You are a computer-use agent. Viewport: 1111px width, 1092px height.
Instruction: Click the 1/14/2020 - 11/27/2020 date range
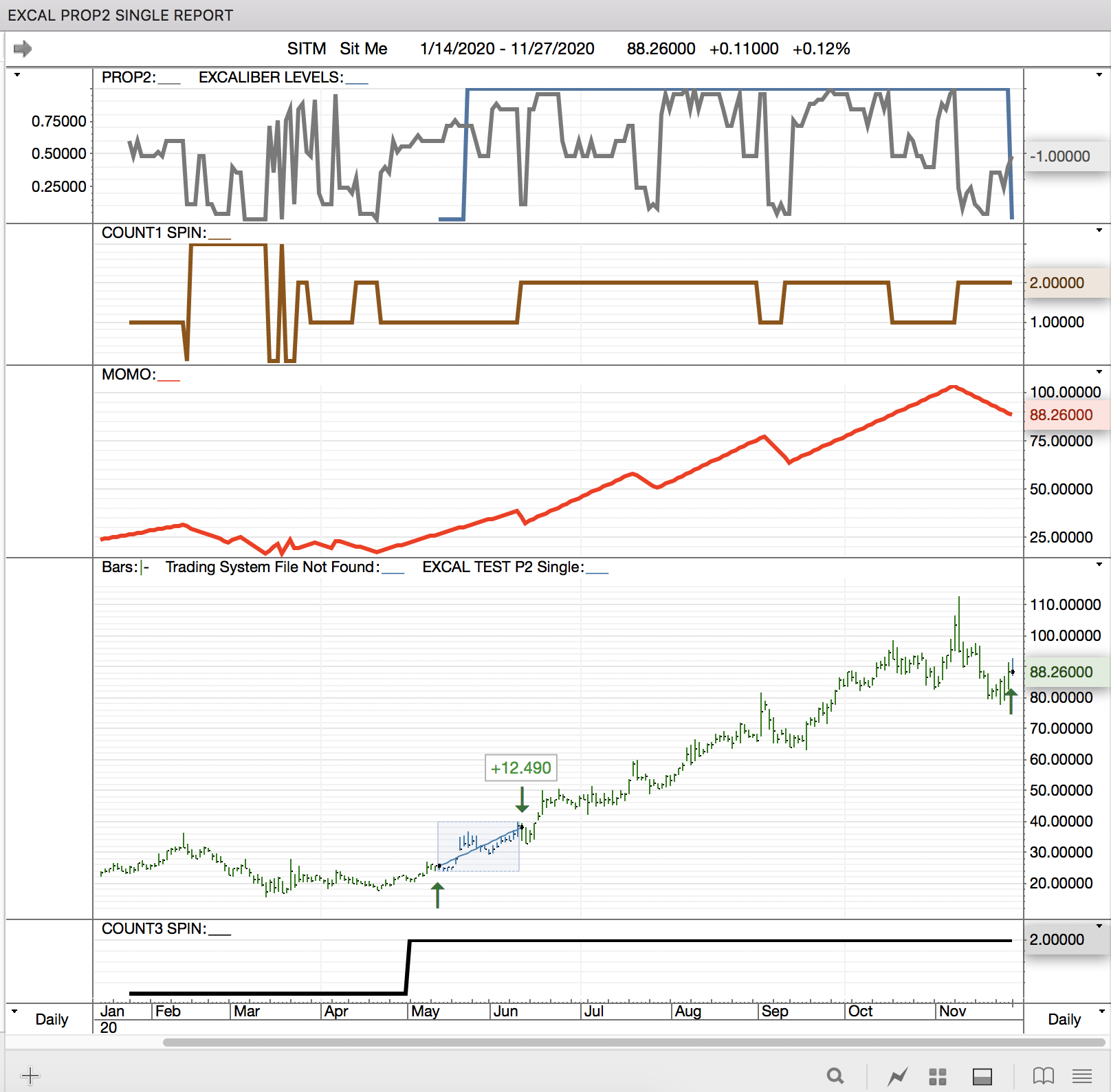pyautogui.click(x=507, y=49)
